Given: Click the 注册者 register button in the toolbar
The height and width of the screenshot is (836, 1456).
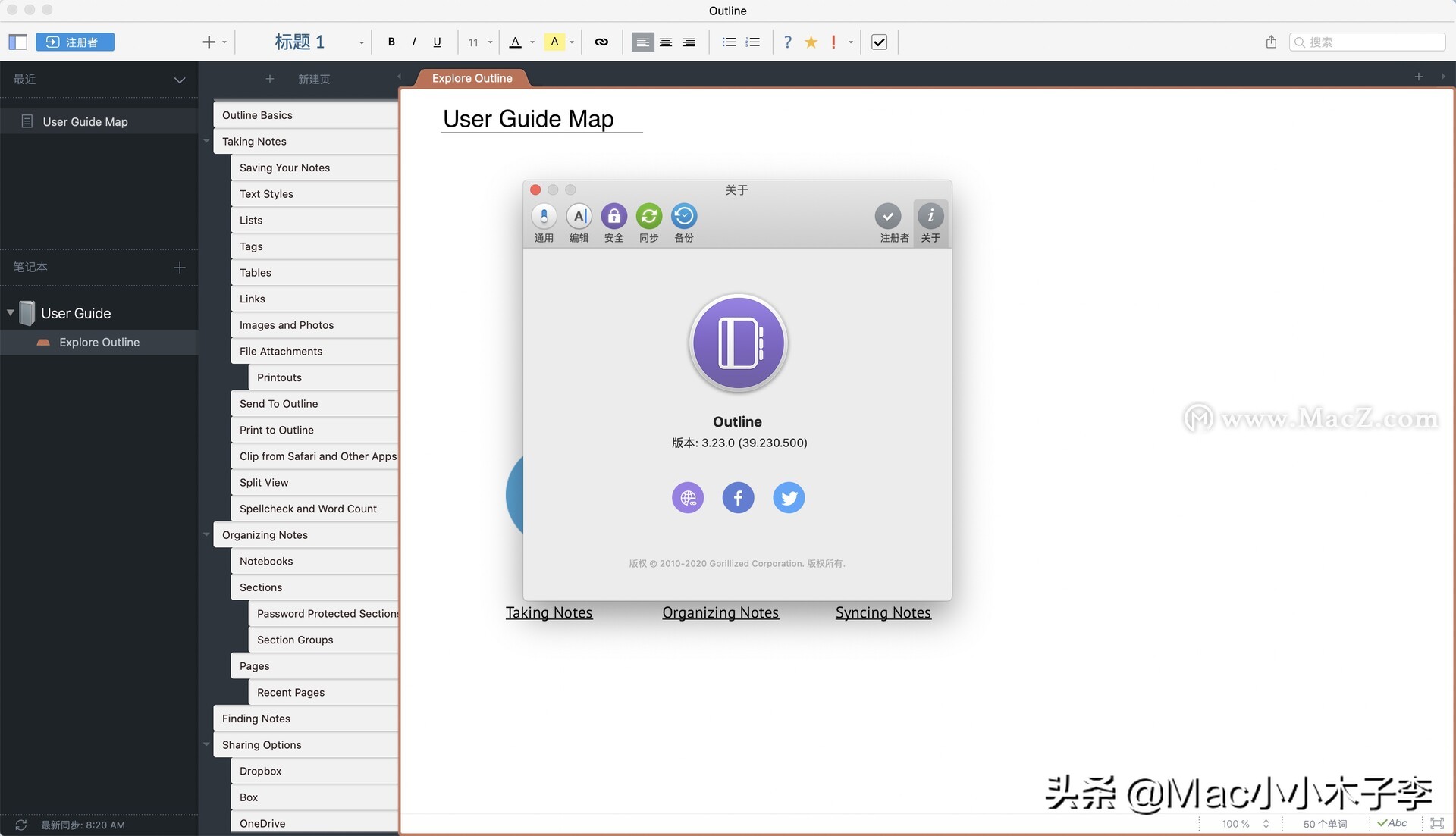Looking at the screenshot, I should (75, 42).
